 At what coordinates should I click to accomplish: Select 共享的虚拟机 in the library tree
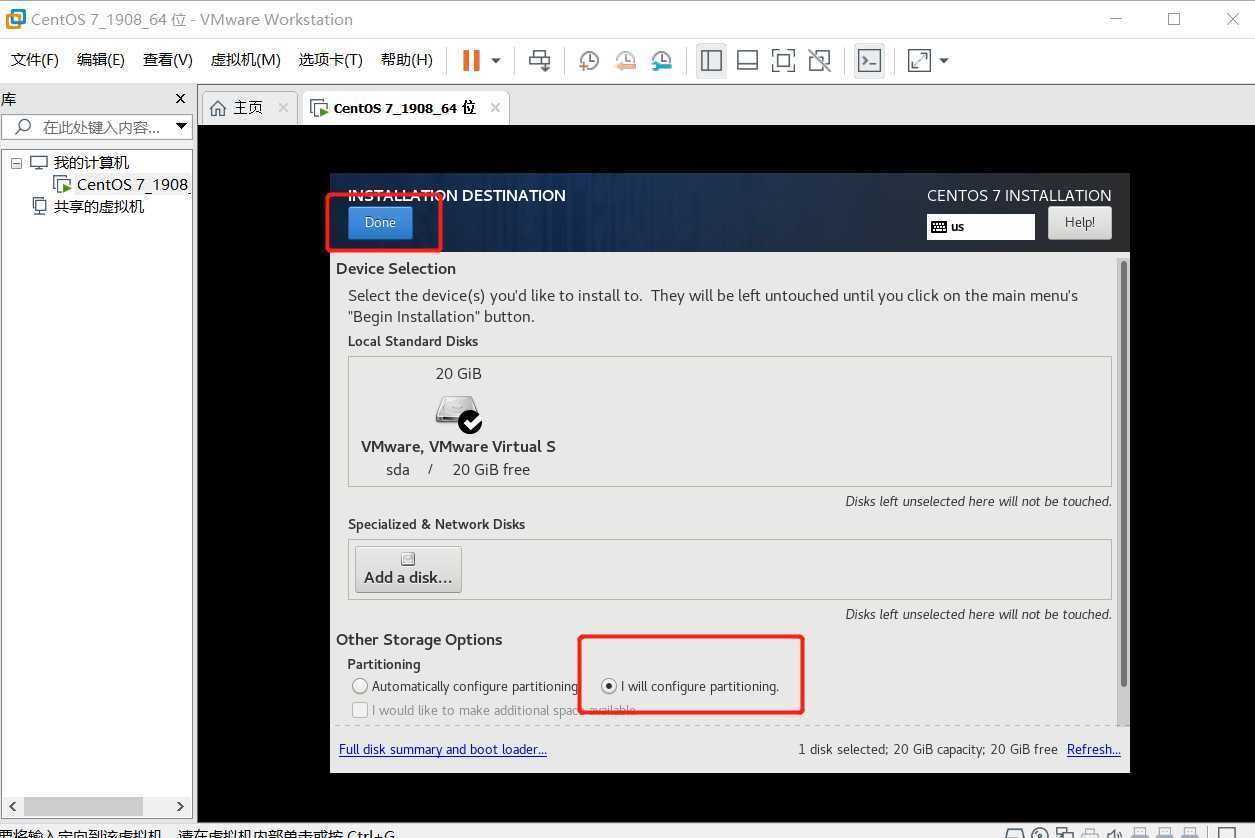[x=98, y=206]
